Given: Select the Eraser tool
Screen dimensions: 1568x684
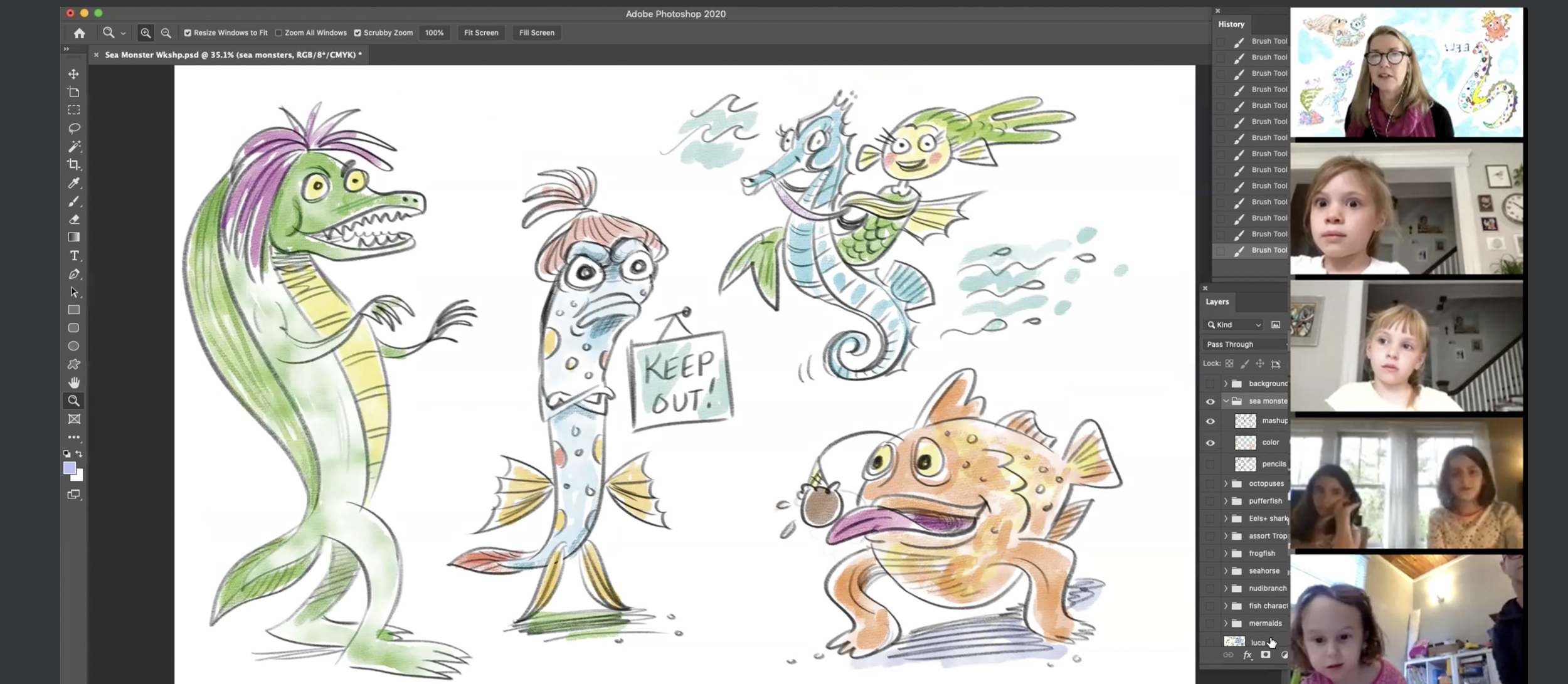Looking at the screenshot, I should point(74,219).
